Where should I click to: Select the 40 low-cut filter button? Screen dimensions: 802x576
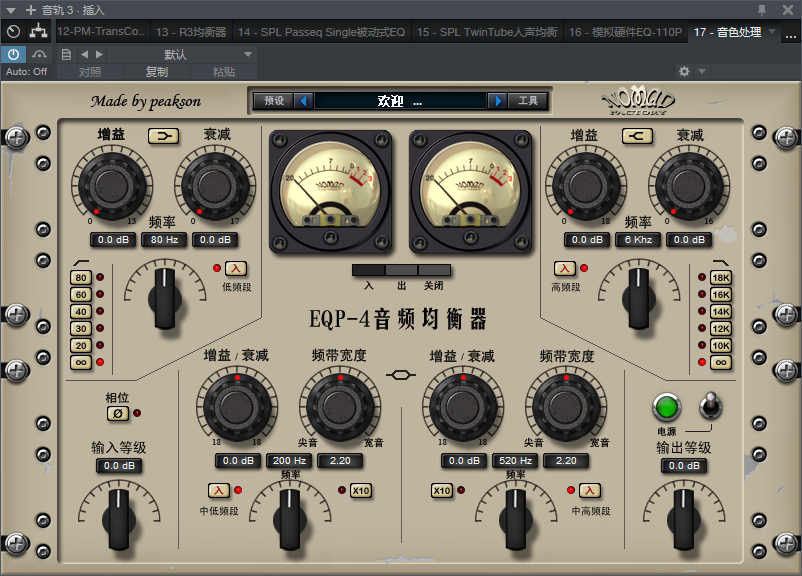click(x=81, y=312)
